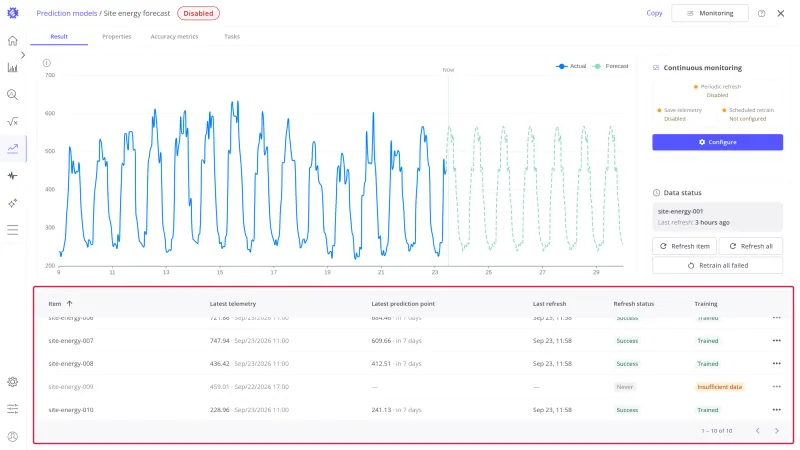Open the sliders configuration sidebar icon

click(13, 409)
